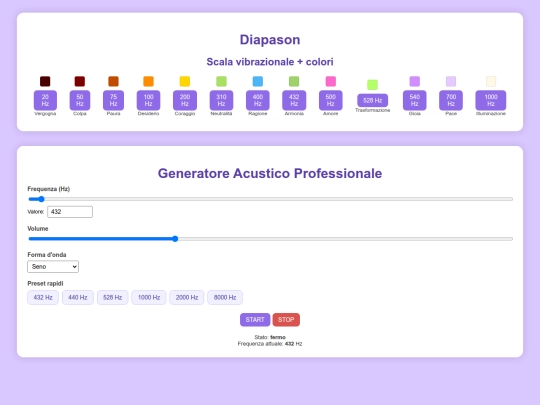540x405 pixels.
Task: Click the Volume slider handle
Action: click(x=175, y=239)
